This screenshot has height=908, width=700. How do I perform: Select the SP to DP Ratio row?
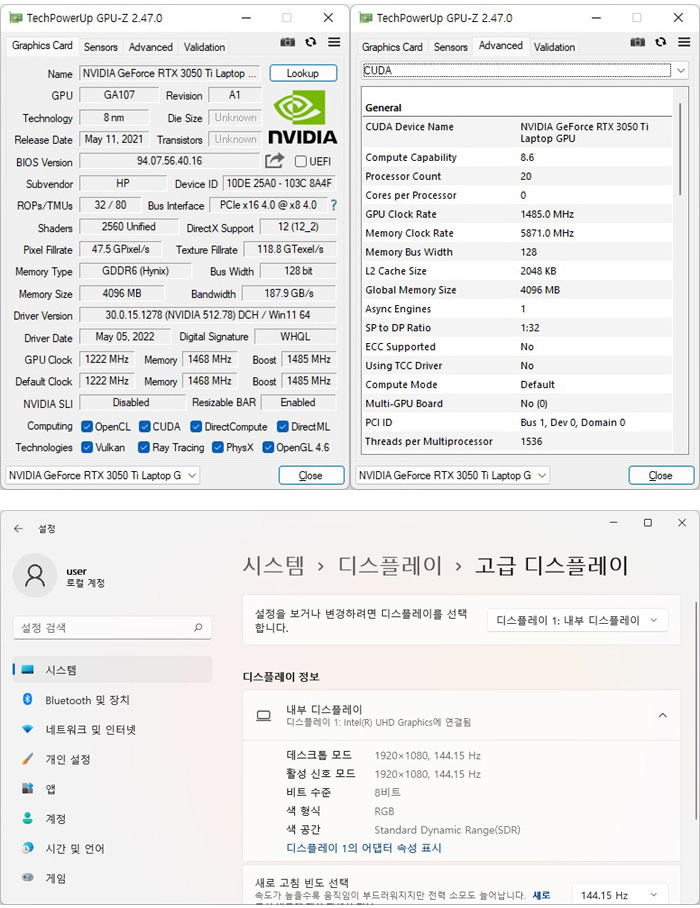pos(518,328)
